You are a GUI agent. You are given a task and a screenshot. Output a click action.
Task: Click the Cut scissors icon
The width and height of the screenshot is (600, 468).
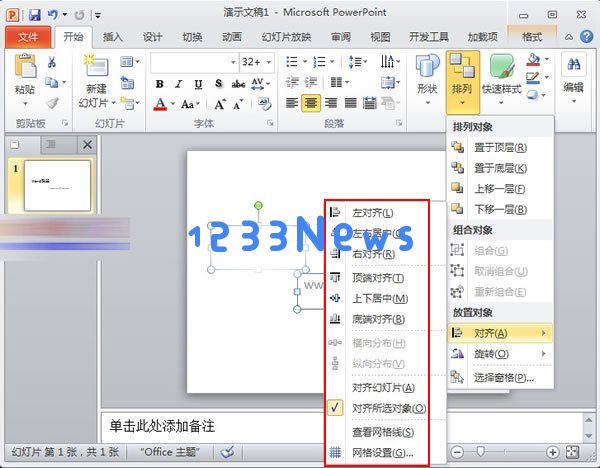click(x=52, y=62)
